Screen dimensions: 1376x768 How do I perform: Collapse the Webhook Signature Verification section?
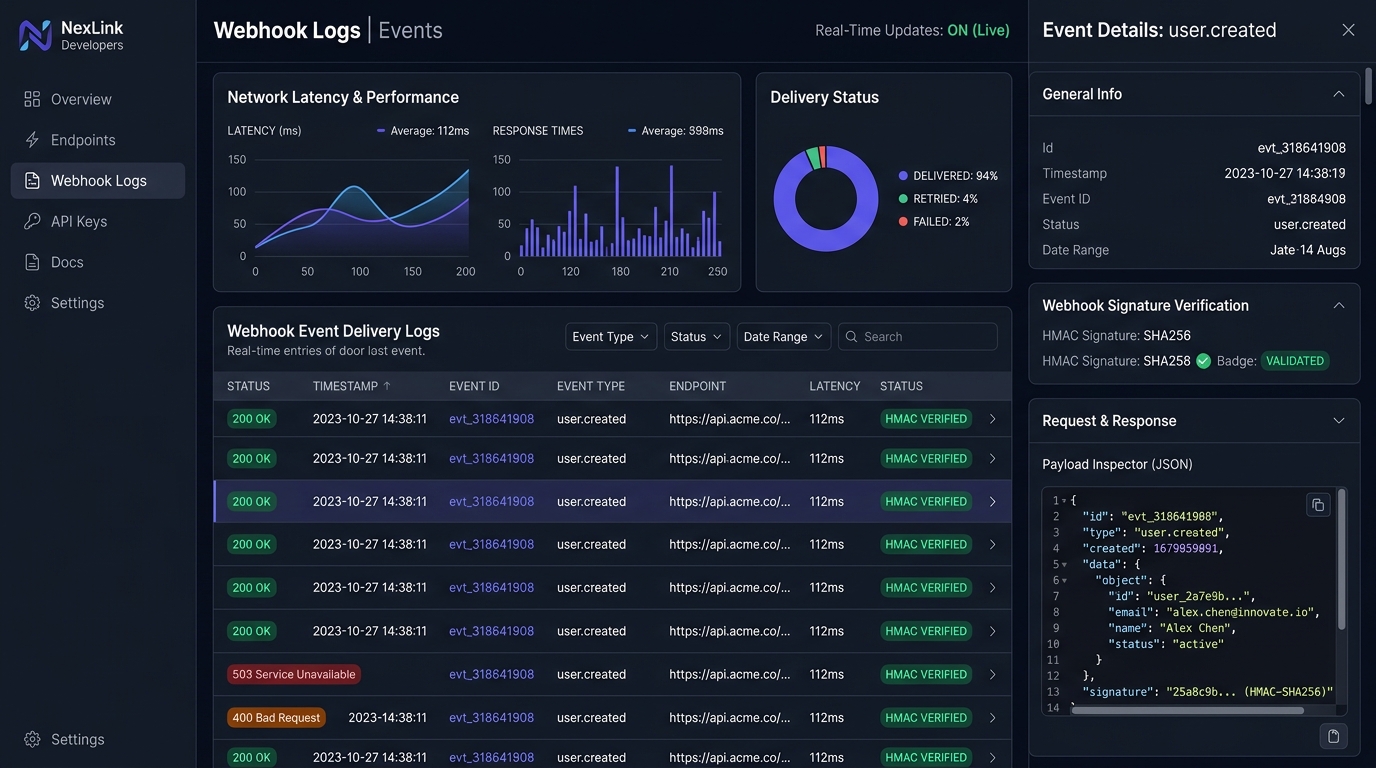(1338, 305)
